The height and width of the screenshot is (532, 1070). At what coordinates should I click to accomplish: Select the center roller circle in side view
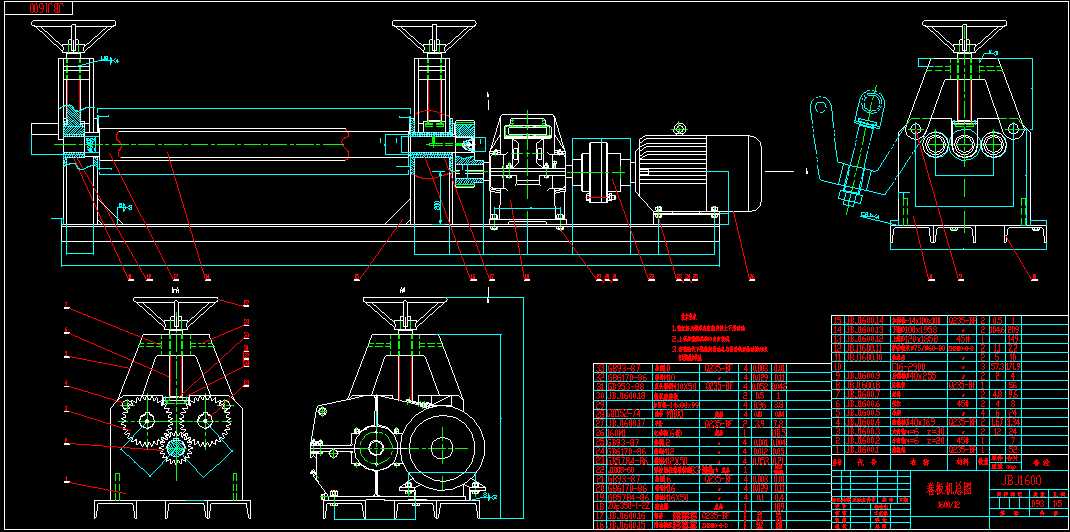pos(964,145)
